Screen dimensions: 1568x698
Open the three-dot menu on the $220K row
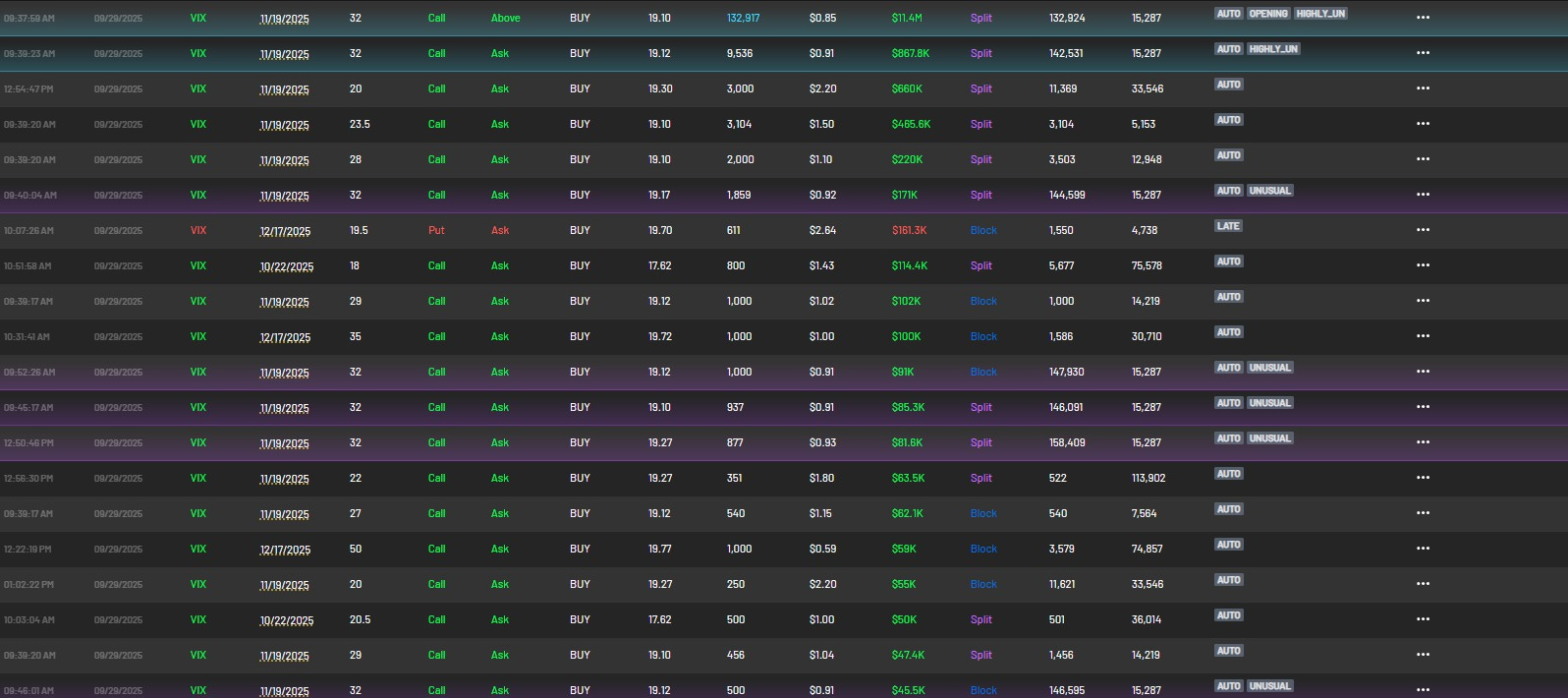pos(1423,159)
